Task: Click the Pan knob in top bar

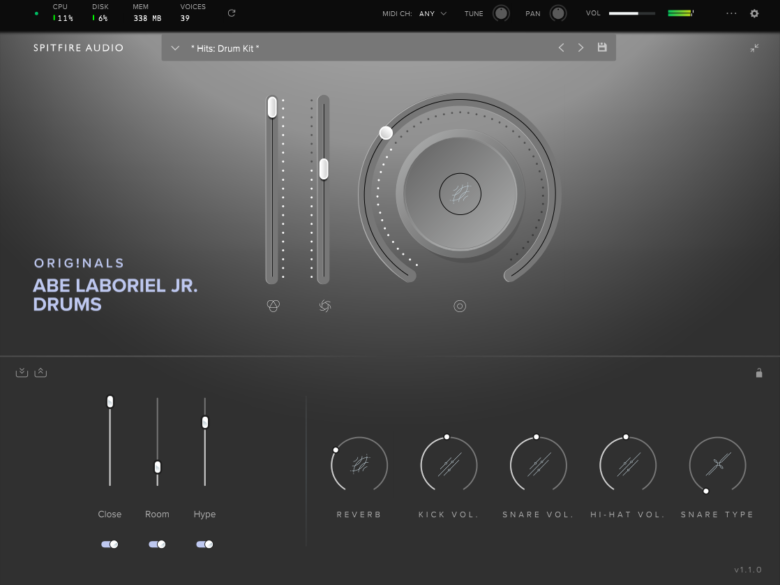Action: (558, 13)
